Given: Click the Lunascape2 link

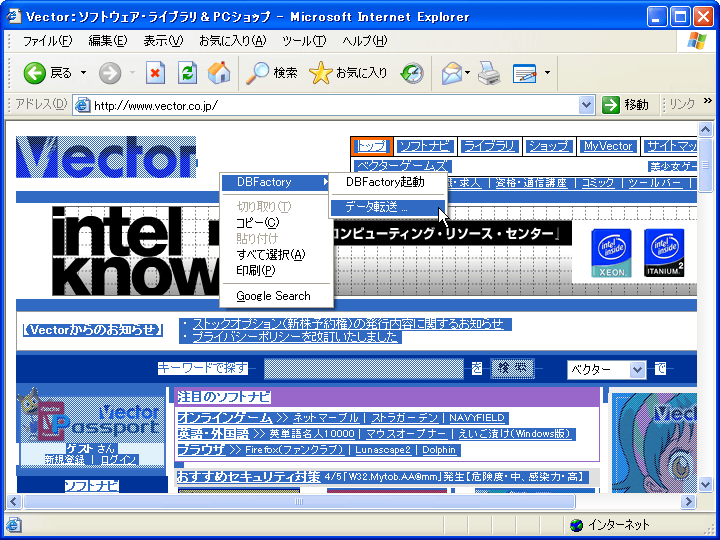Looking at the screenshot, I should click(382, 450).
